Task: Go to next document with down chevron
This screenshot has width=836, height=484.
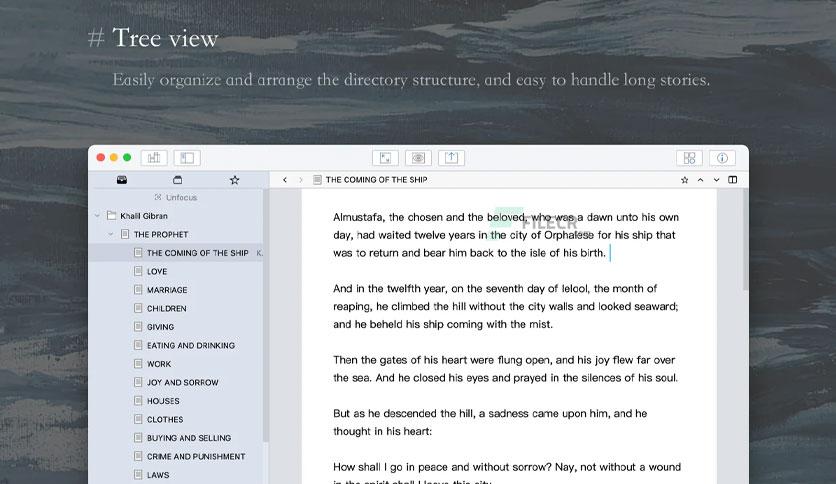Action: pos(717,180)
